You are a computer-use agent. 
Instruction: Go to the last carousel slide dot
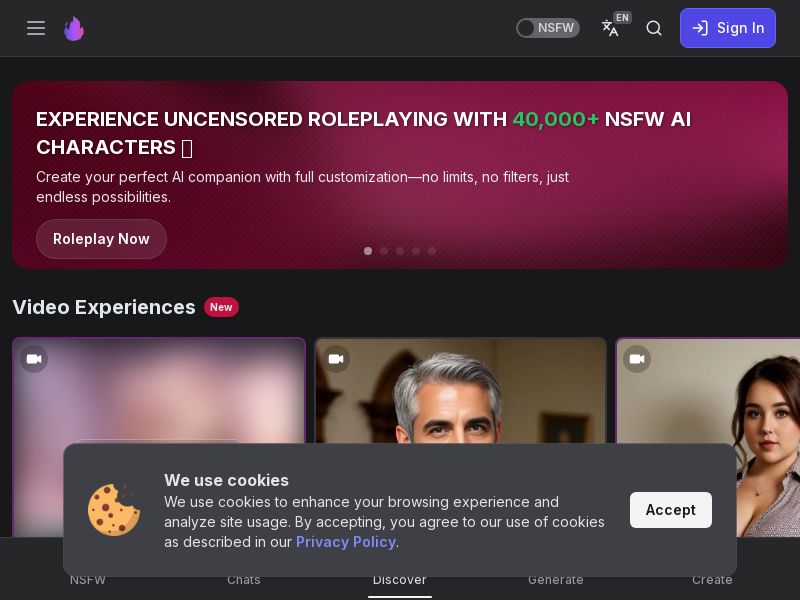432,251
